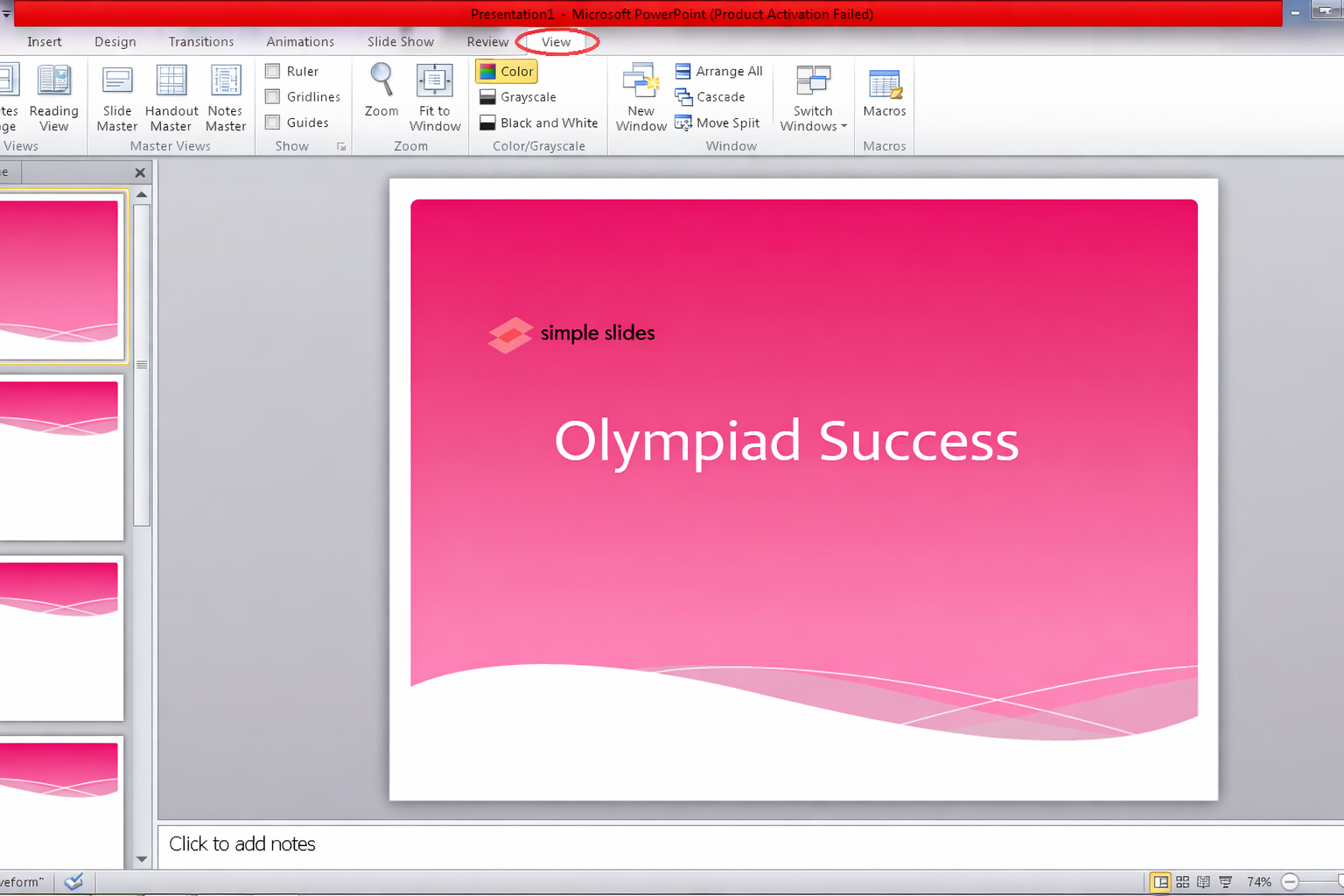Open Handout Master view

tap(171, 98)
